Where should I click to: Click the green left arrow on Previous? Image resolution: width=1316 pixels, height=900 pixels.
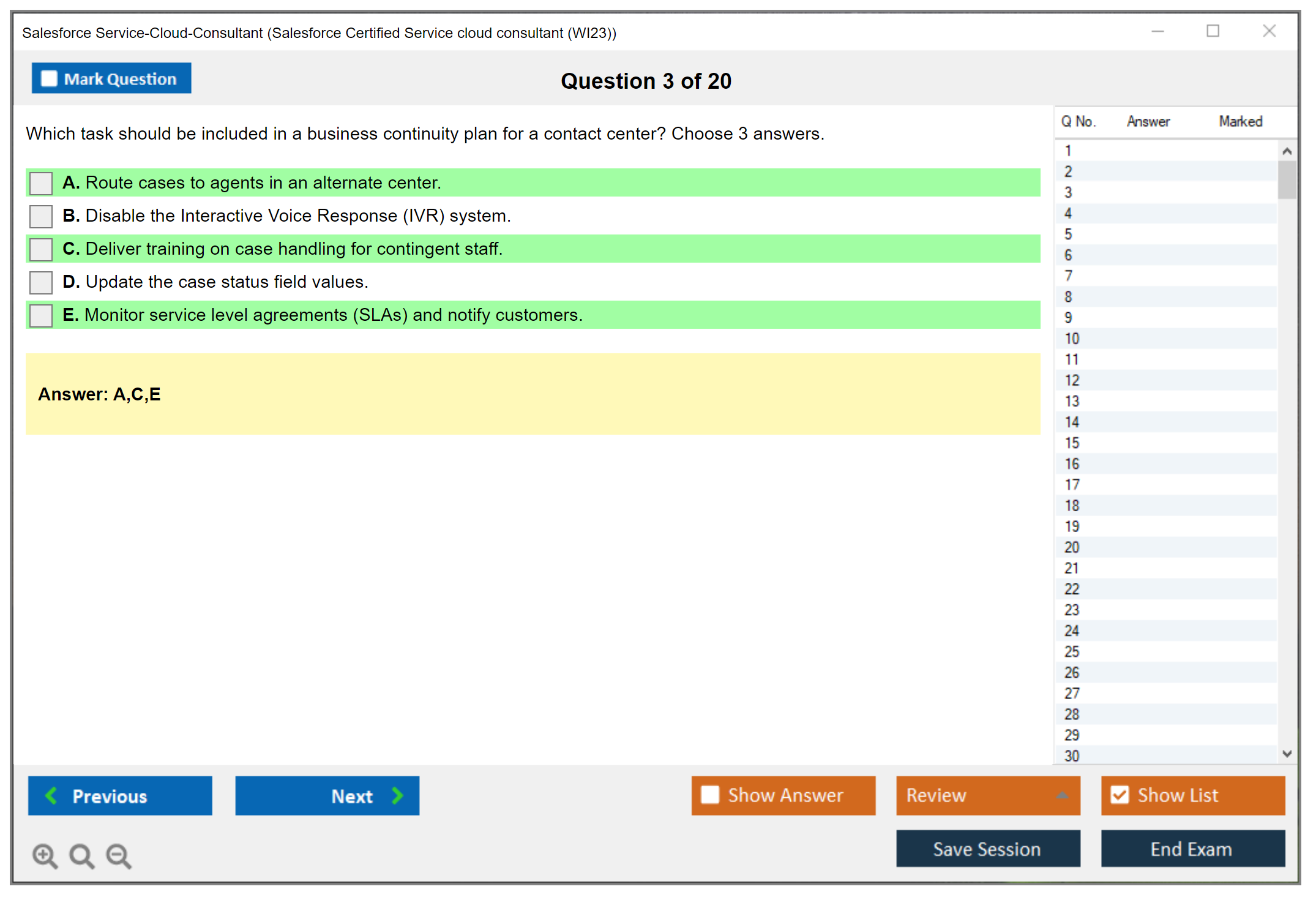click(52, 795)
